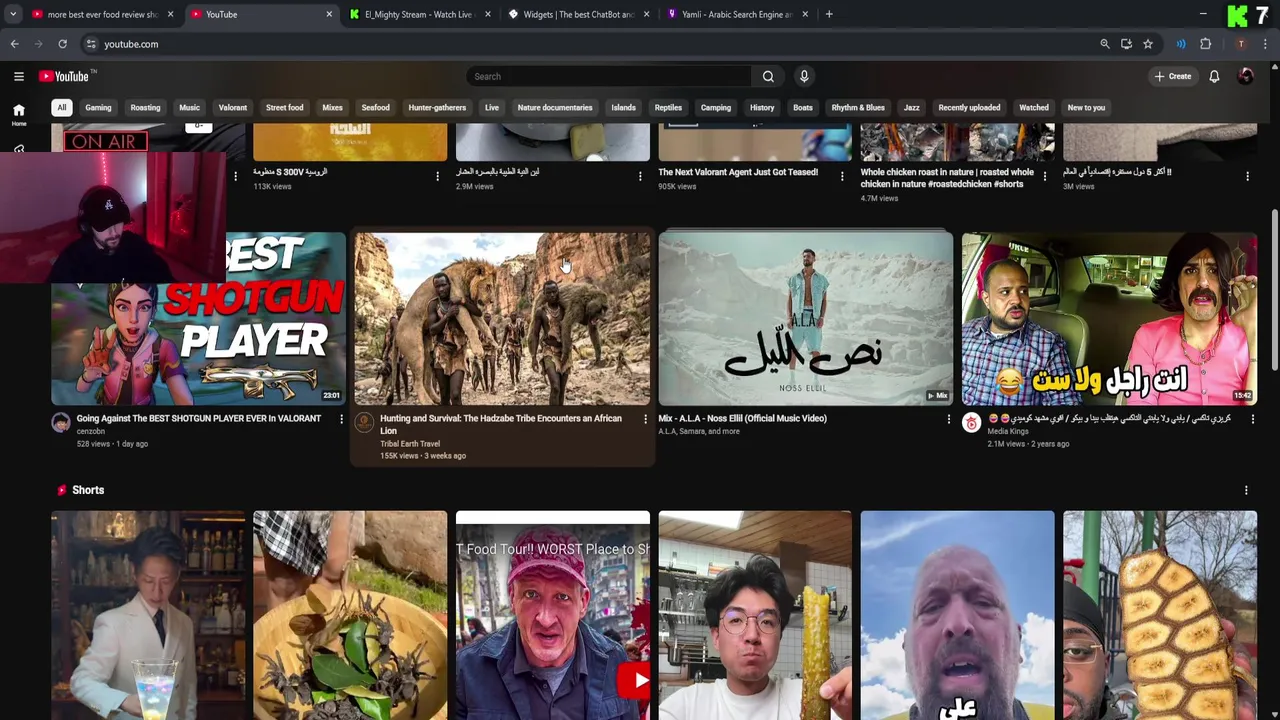Reload the page in browser toolbar
1280x720 pixels.
coord(62,44)
